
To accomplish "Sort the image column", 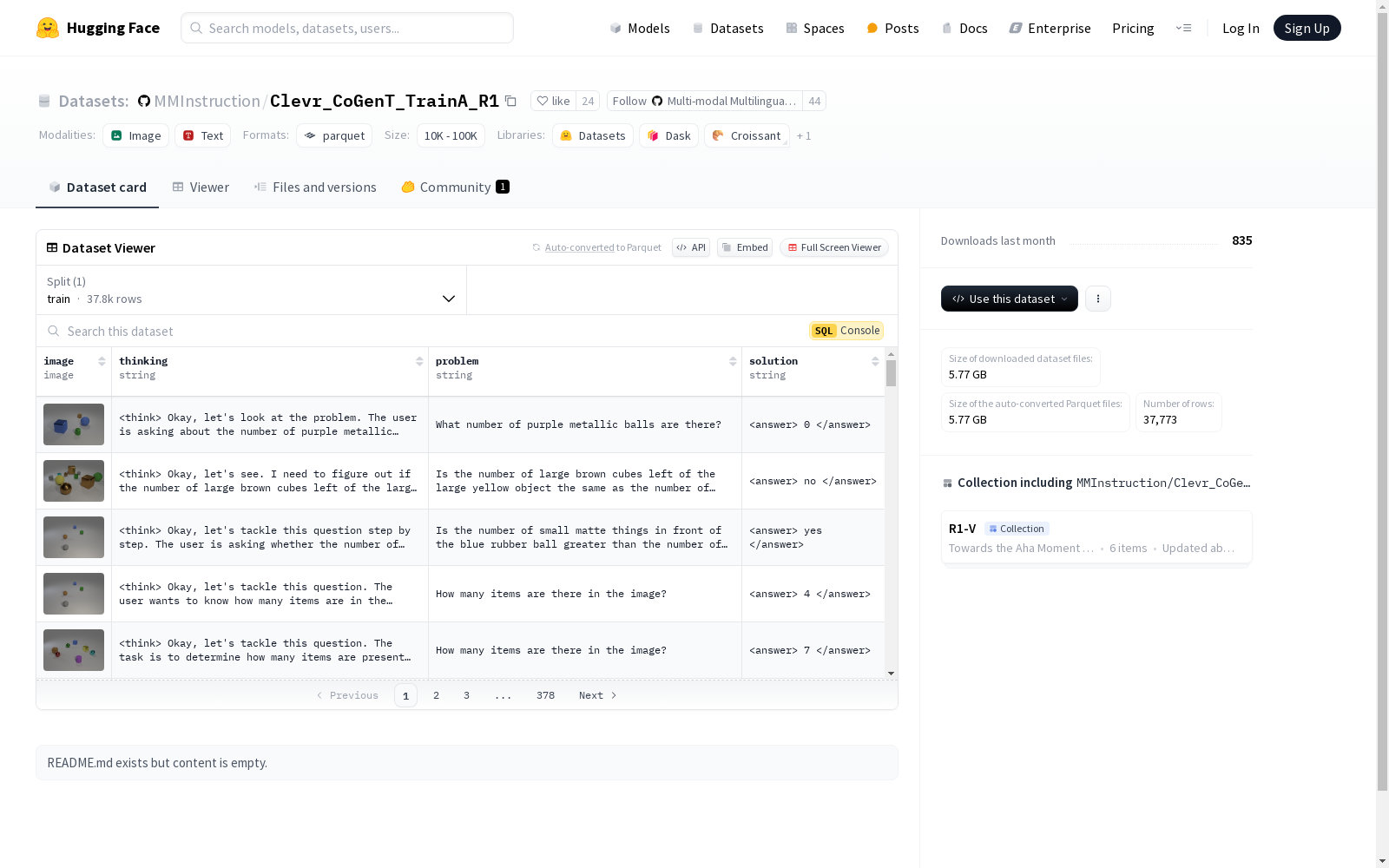I will click(102, 361).
